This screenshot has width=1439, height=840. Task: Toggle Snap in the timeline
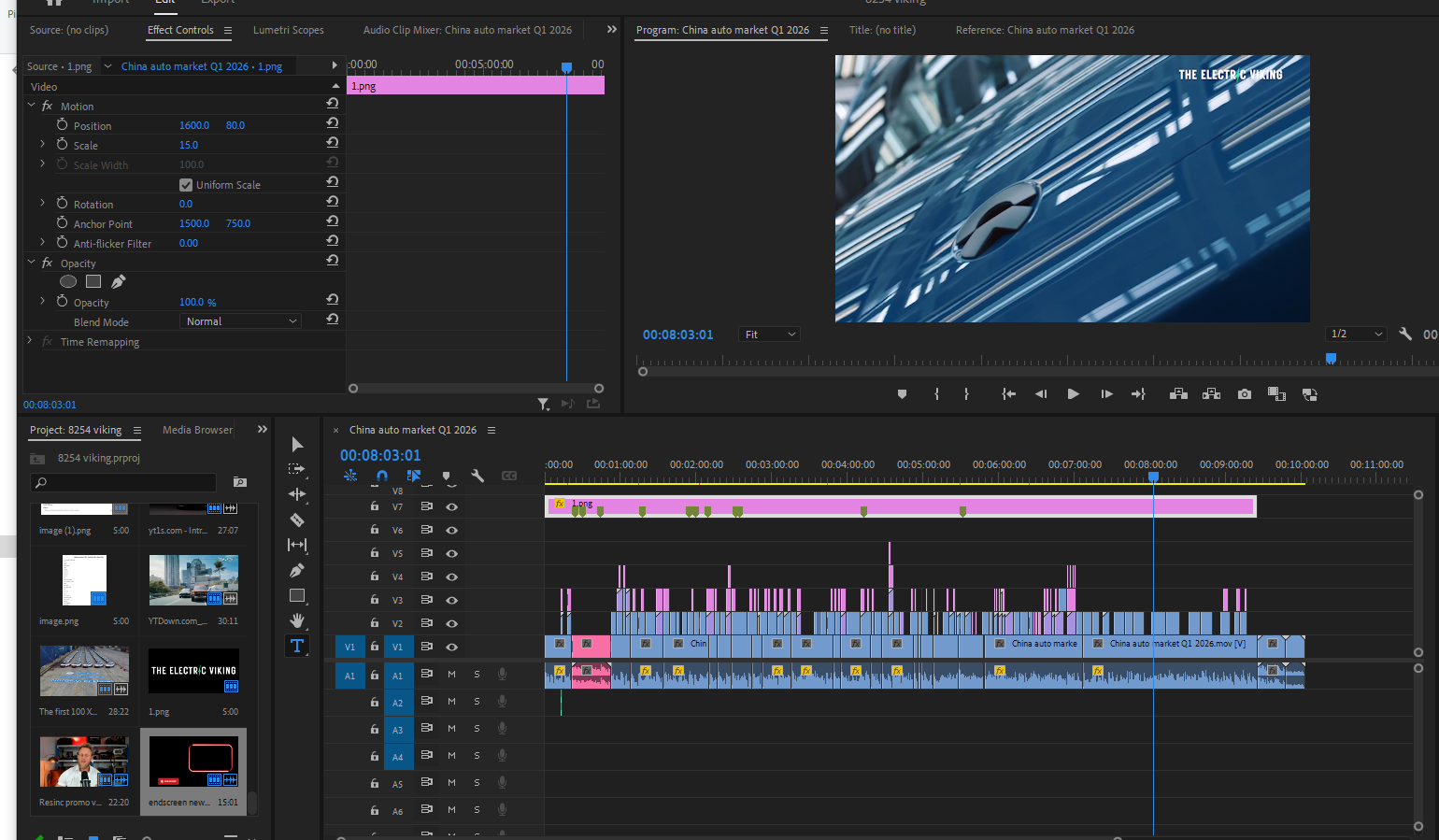pyautogui.click(x=381, y=476)
